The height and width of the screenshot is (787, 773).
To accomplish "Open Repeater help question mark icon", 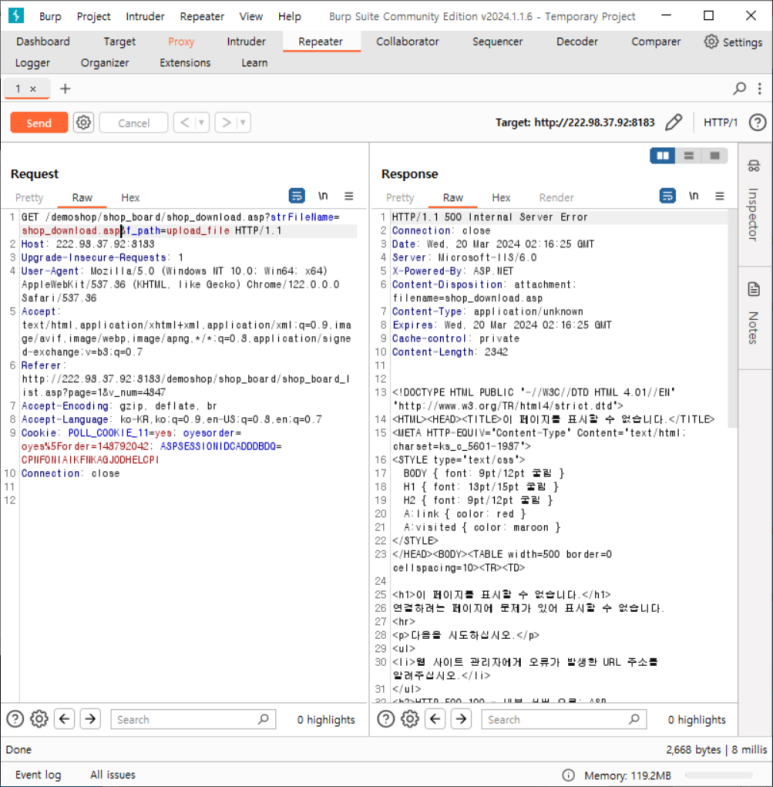I will click(x=757, y=122).
